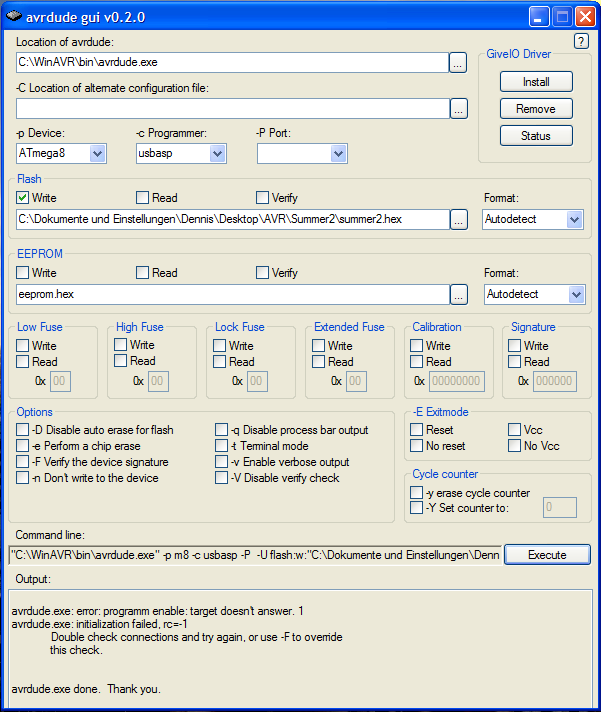This screenshot has width=601, height=712.
Task: Check GiveIO driver Status
Action: point(536,136)
